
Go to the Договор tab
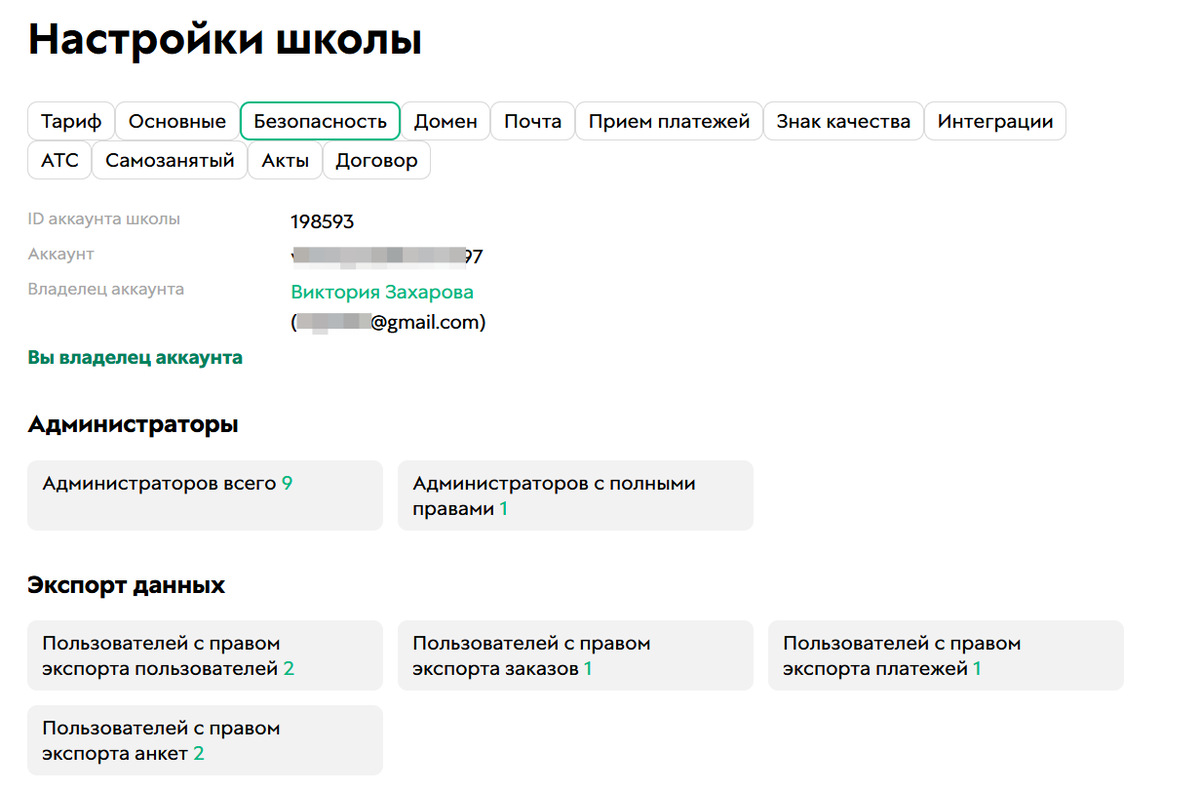click(x=376, y=160)
